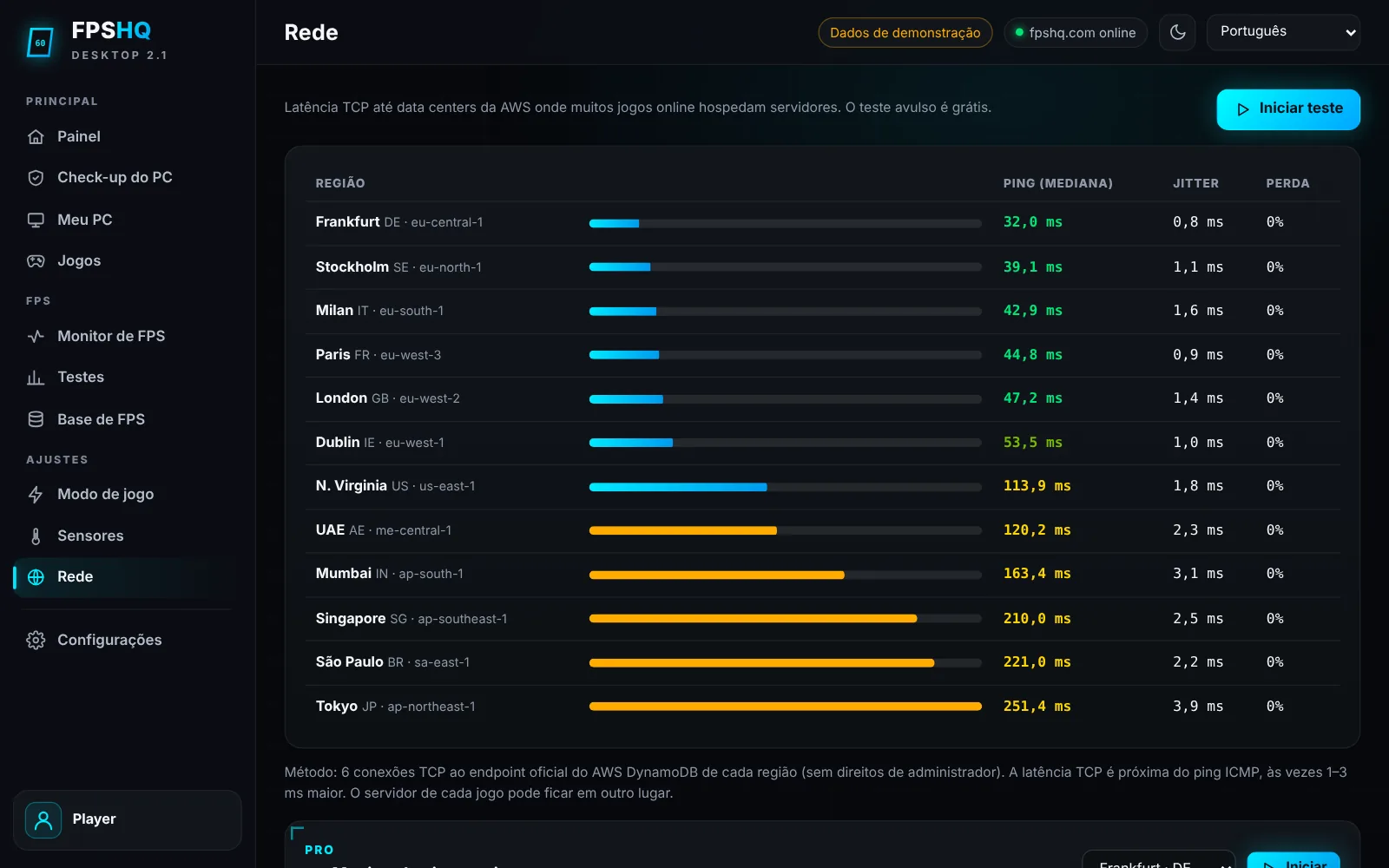1389x868 pixels.
Task: Click the UAE ping value 120,2 ms
Action: click(1037, 530)
